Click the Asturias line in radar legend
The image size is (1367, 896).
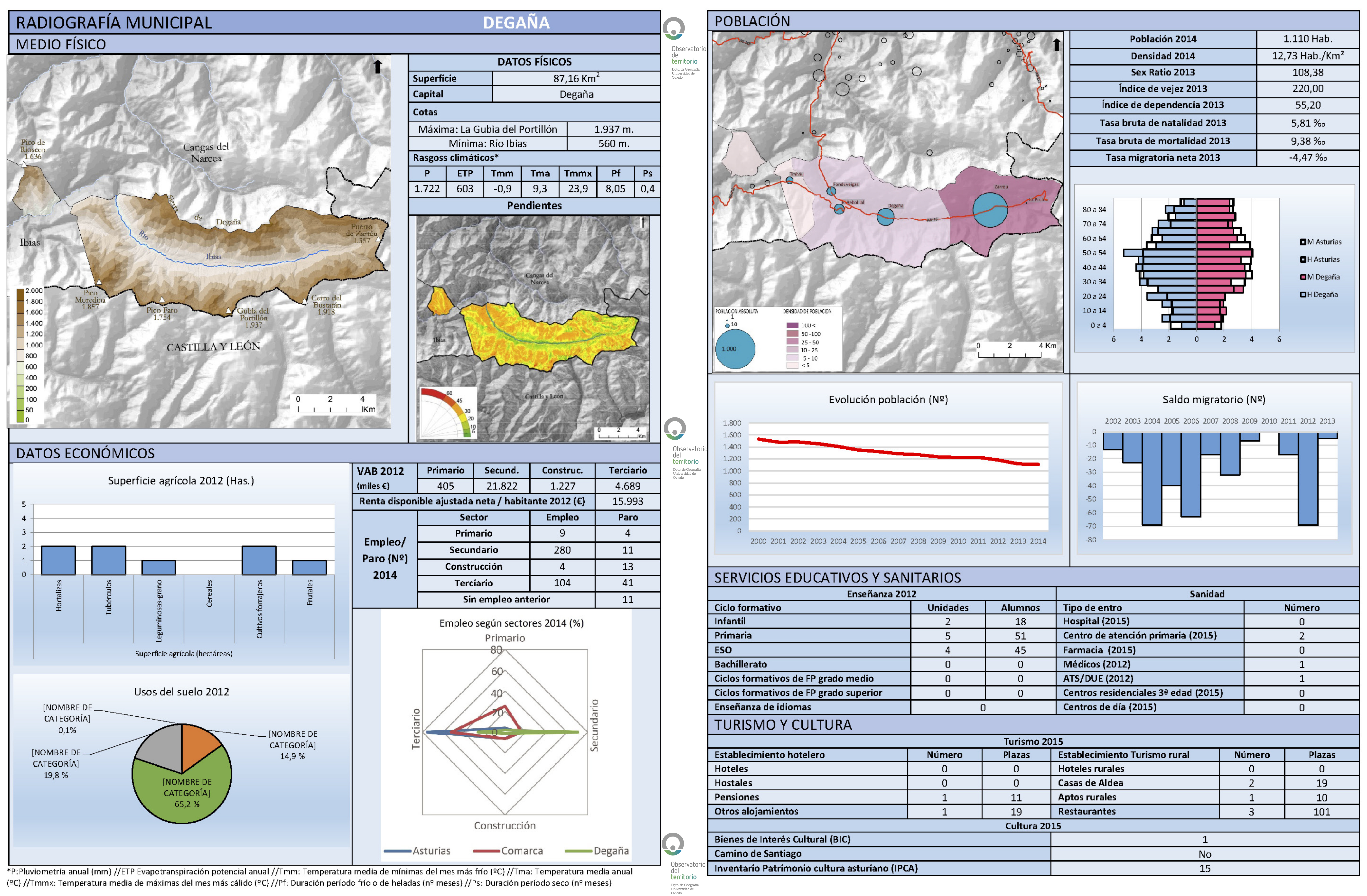point(398,851)
